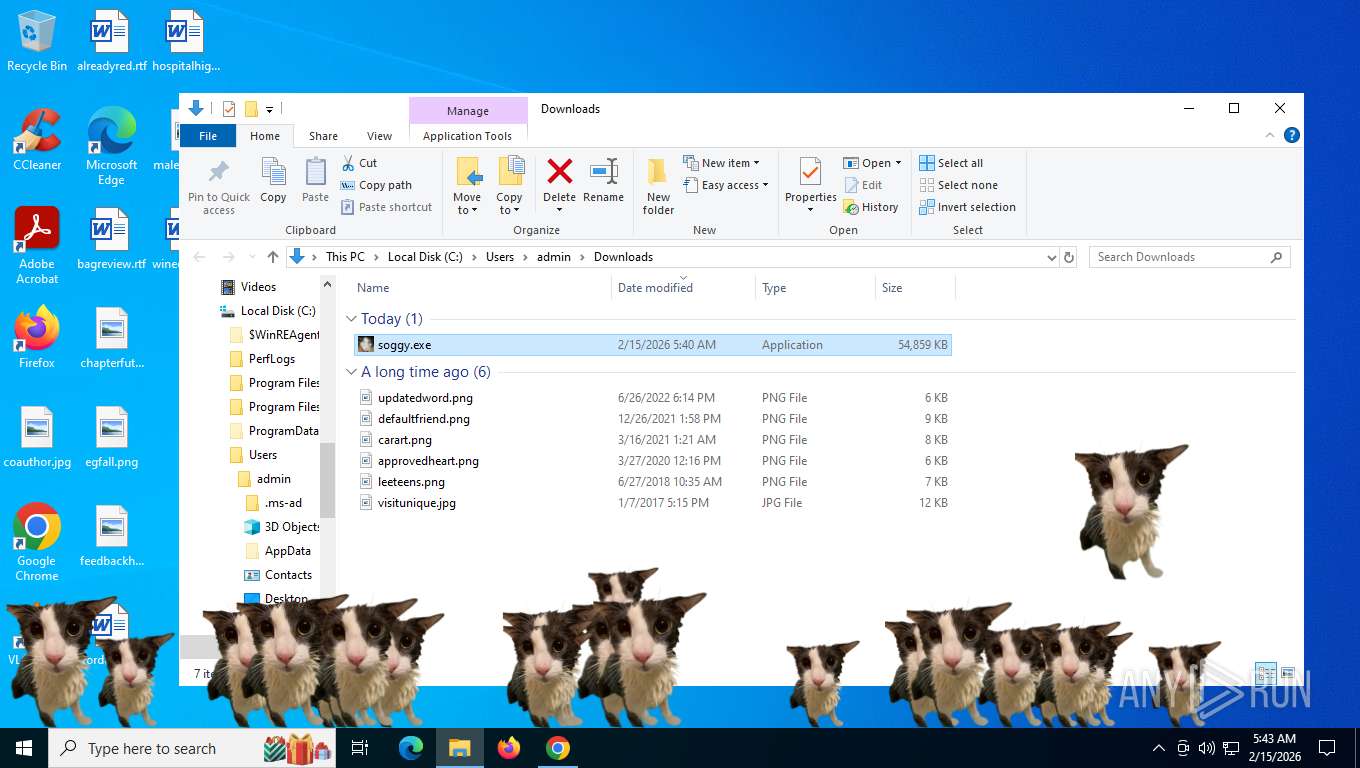The image size is (1360, 768).
Task: Switch to the Share ribbon tab
Action: coord(323,136)
